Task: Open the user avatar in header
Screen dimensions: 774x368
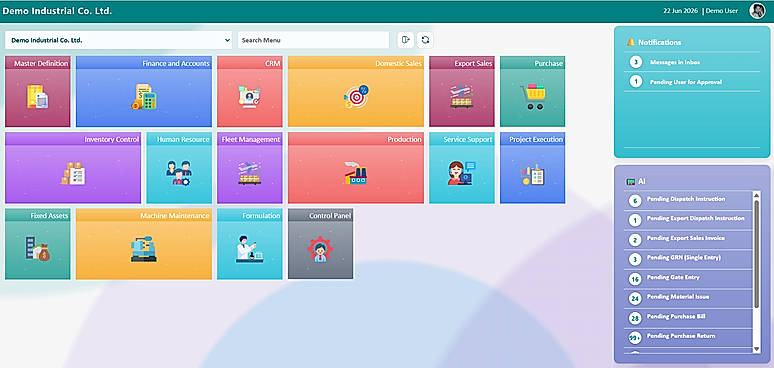Action: coord(757,11)
